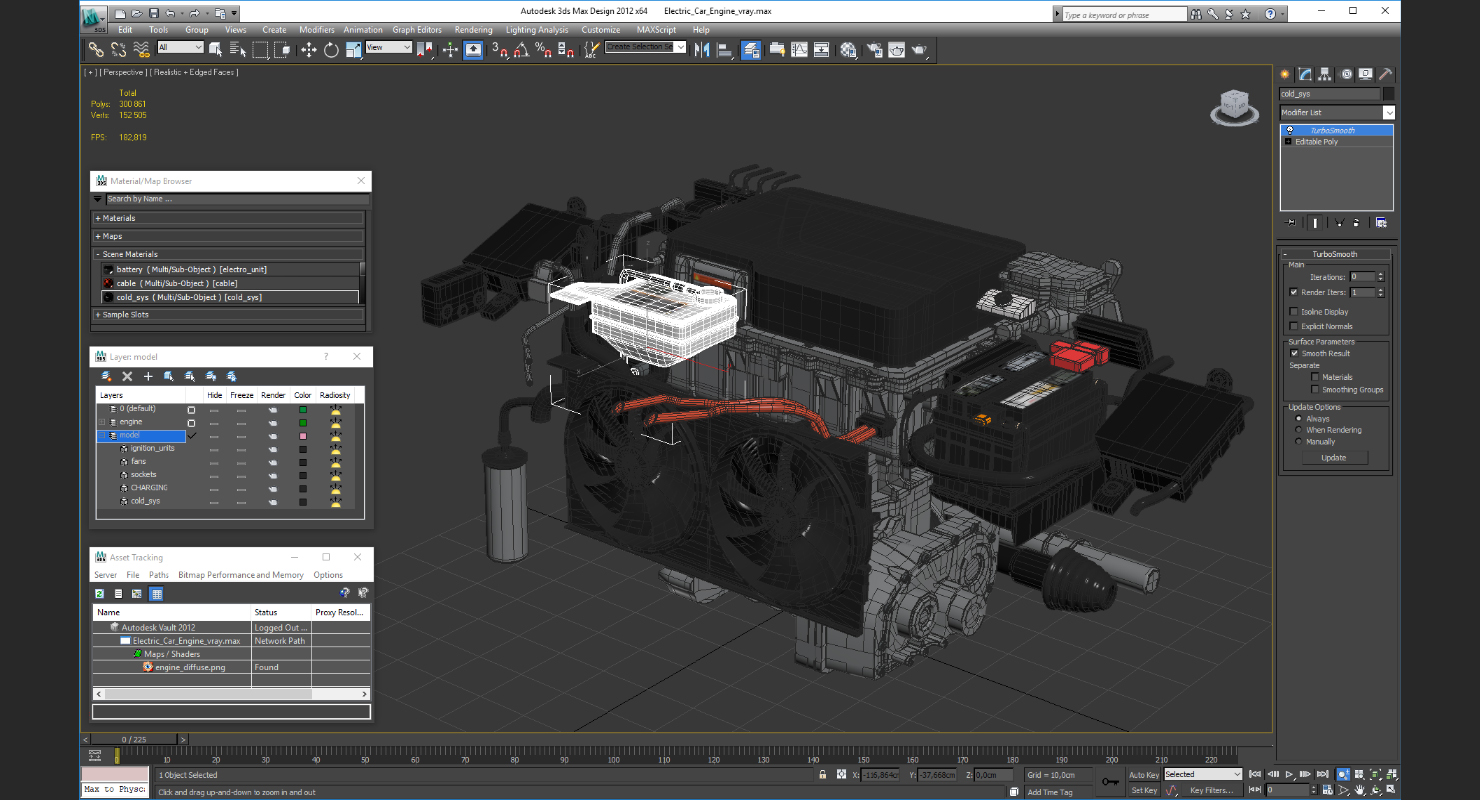The image size is (1480, 800).
Task: Toggle the Angle Snap icon
Action: click(520, 49)
